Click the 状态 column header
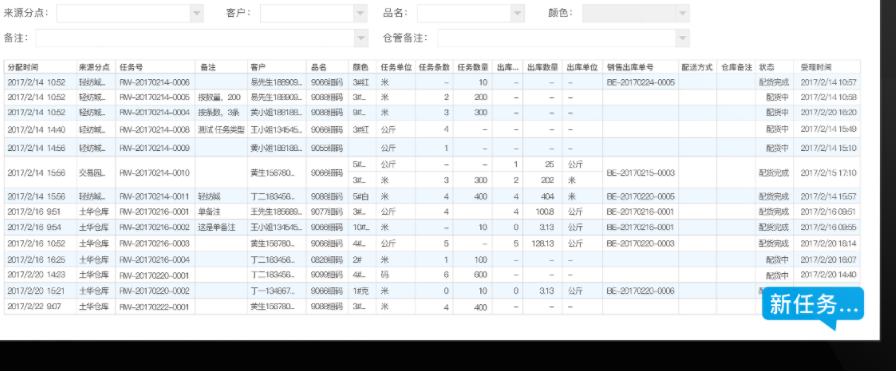Image resolution: width=896 pixels, height=371 pixels. coord(774,67)
